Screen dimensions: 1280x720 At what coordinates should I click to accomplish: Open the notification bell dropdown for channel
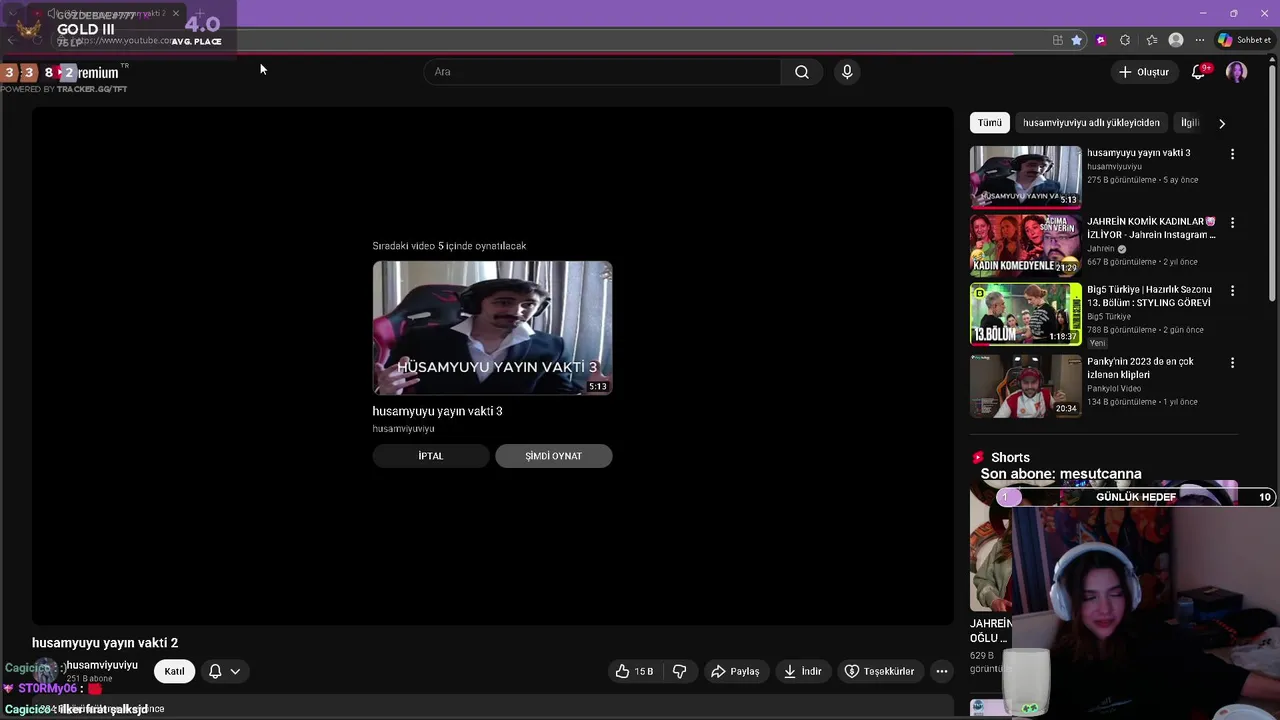(x=224, y=671)
